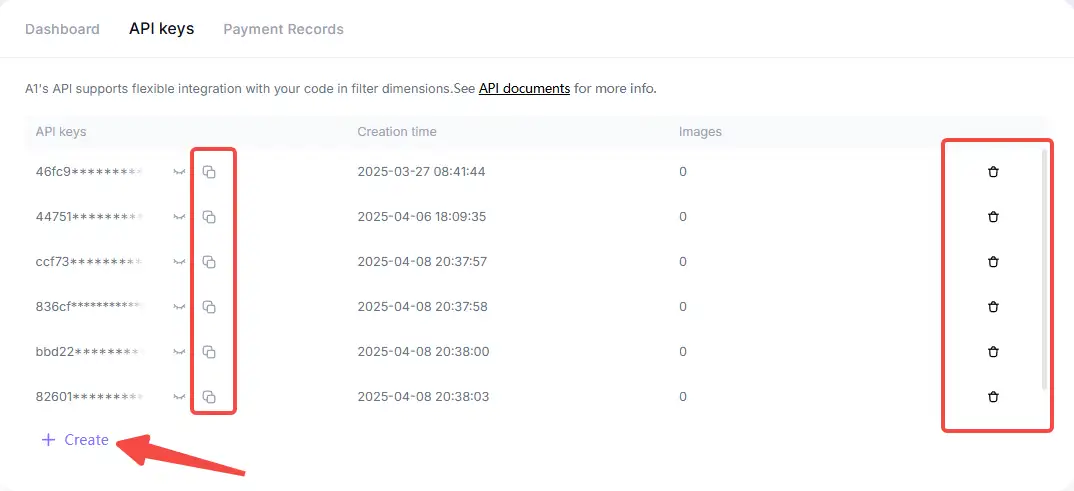Toggle visibility of the bbd22 key

point(180,352)
